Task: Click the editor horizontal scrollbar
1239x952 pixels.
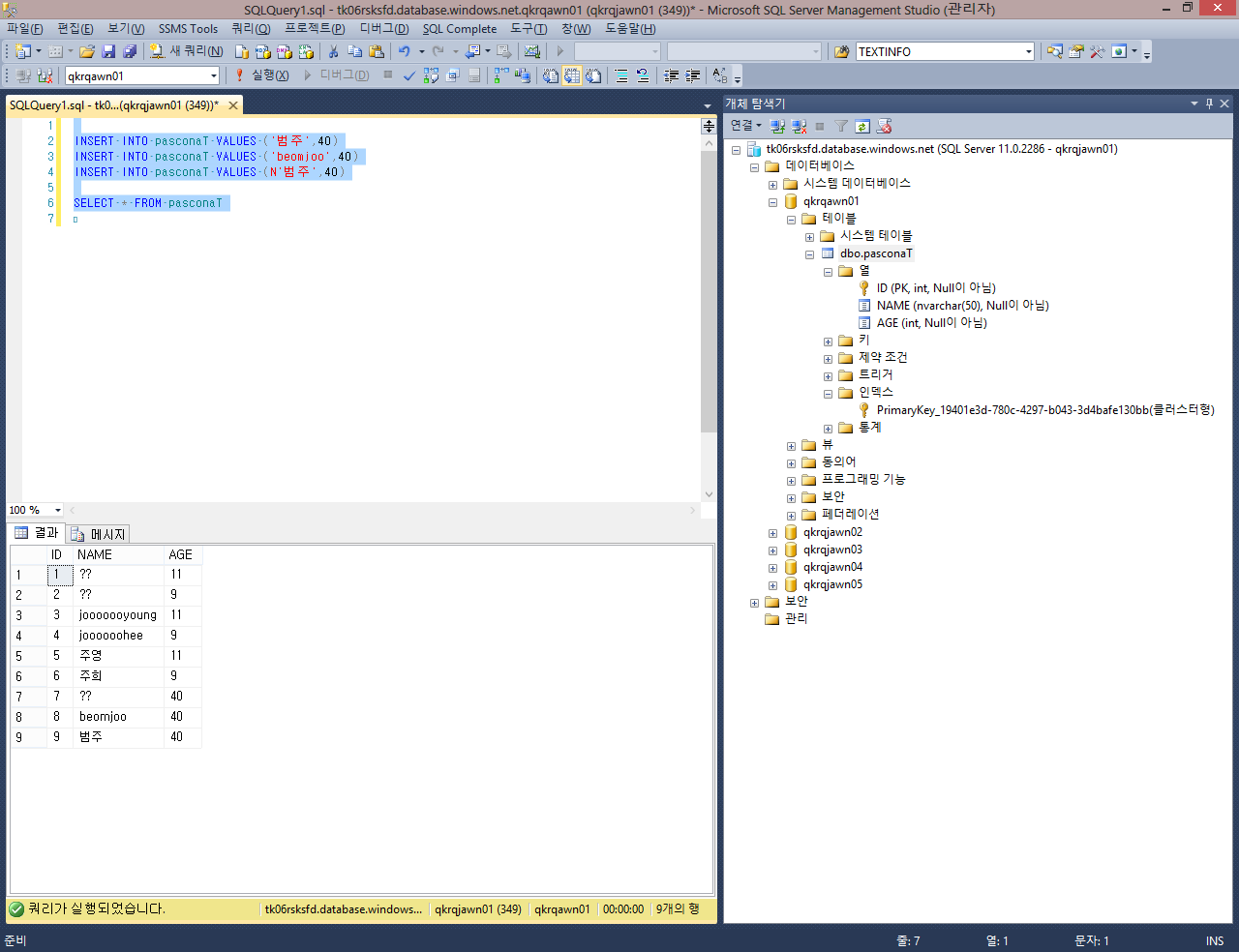Action: [x=383, y=510]
